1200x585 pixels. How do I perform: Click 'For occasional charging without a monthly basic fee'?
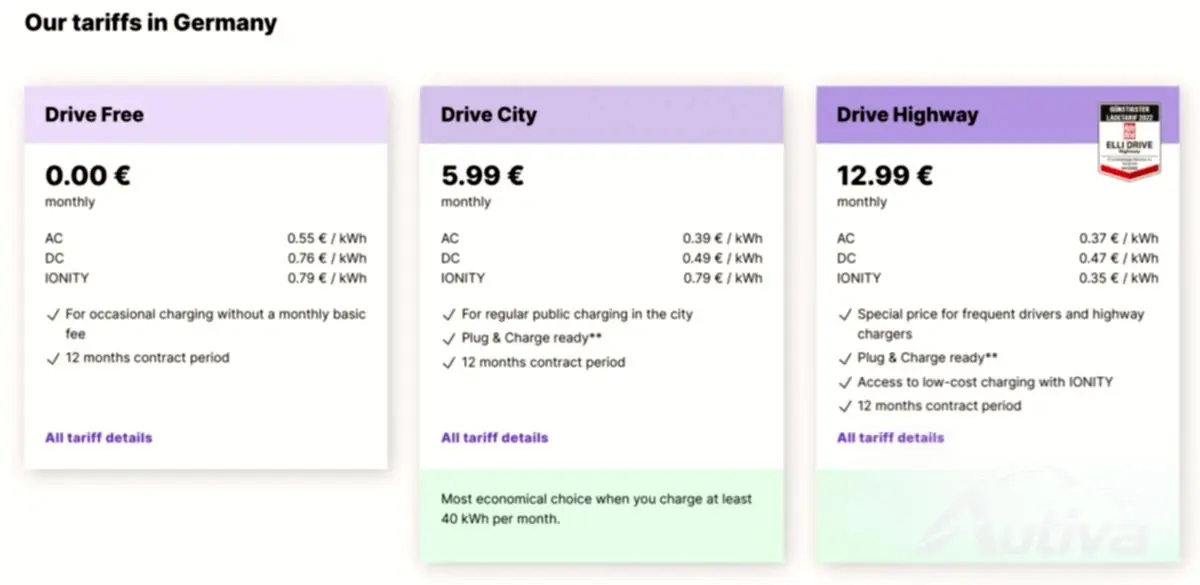216,324
